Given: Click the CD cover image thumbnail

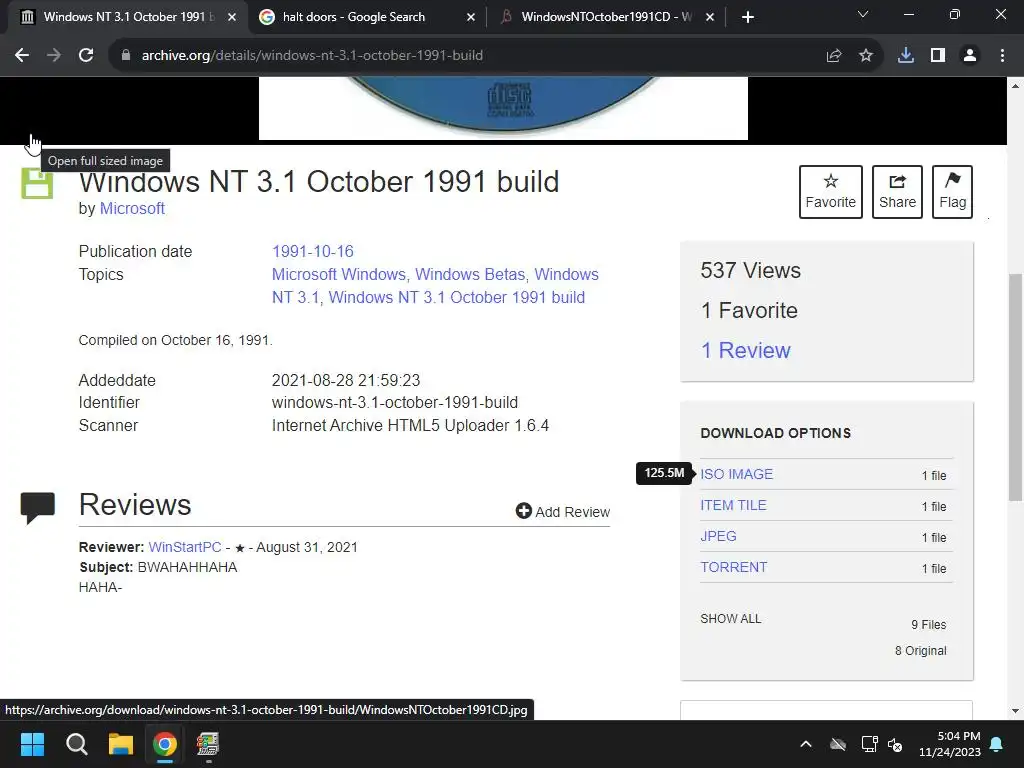Looking at the screenshot, I should [x=503, y=108].
